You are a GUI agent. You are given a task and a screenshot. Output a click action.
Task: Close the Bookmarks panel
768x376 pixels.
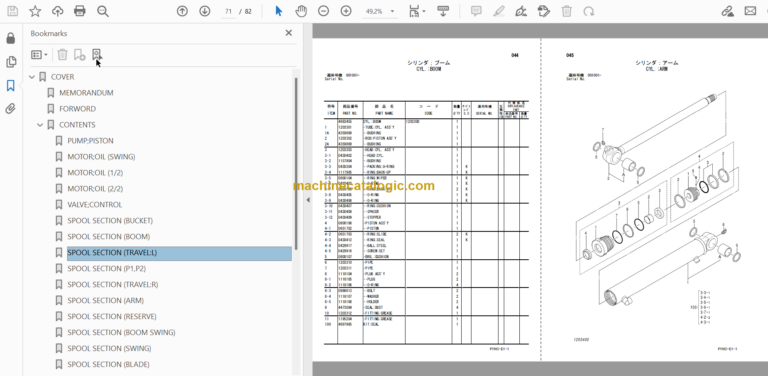[288, 33]
